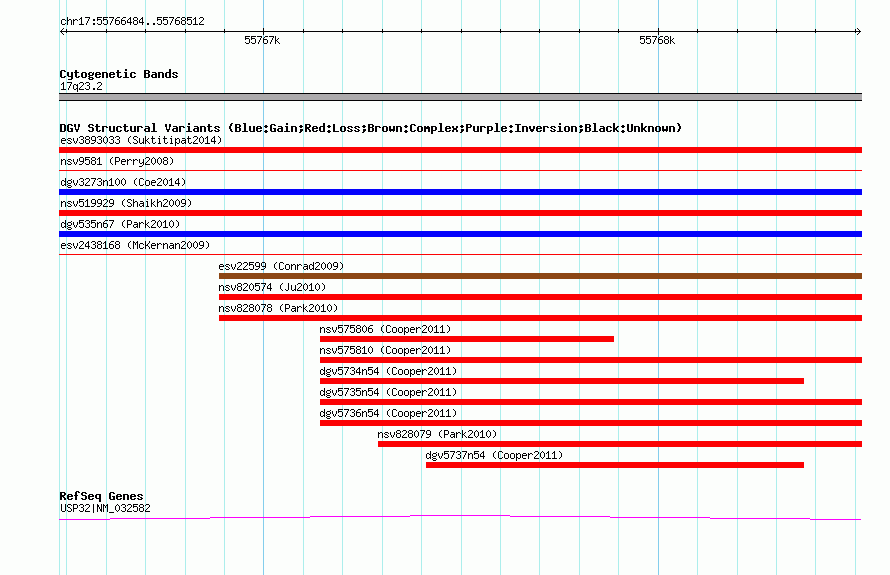The image size is (890, 575).
Task: Select the magenta USP32 gene line
Action: (x=460, y=518)
